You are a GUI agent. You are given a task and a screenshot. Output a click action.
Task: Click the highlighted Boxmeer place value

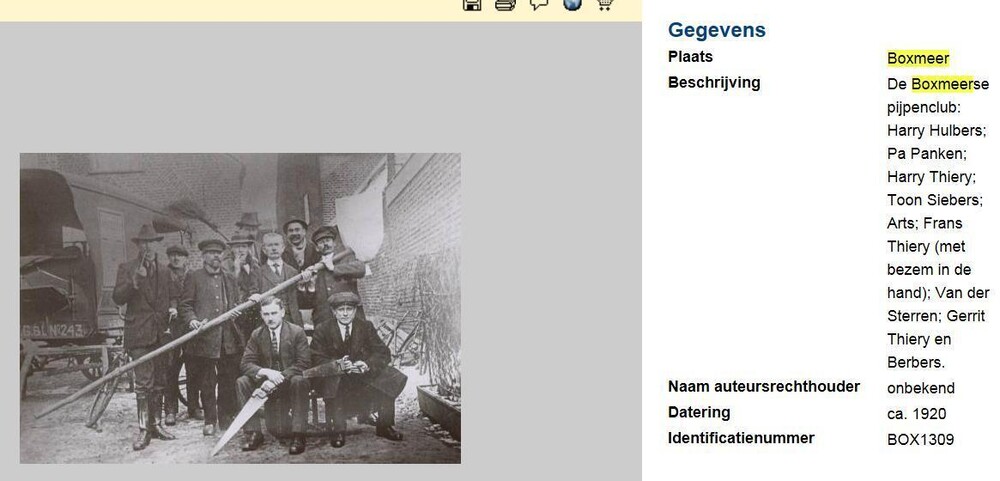pos(918,59)
